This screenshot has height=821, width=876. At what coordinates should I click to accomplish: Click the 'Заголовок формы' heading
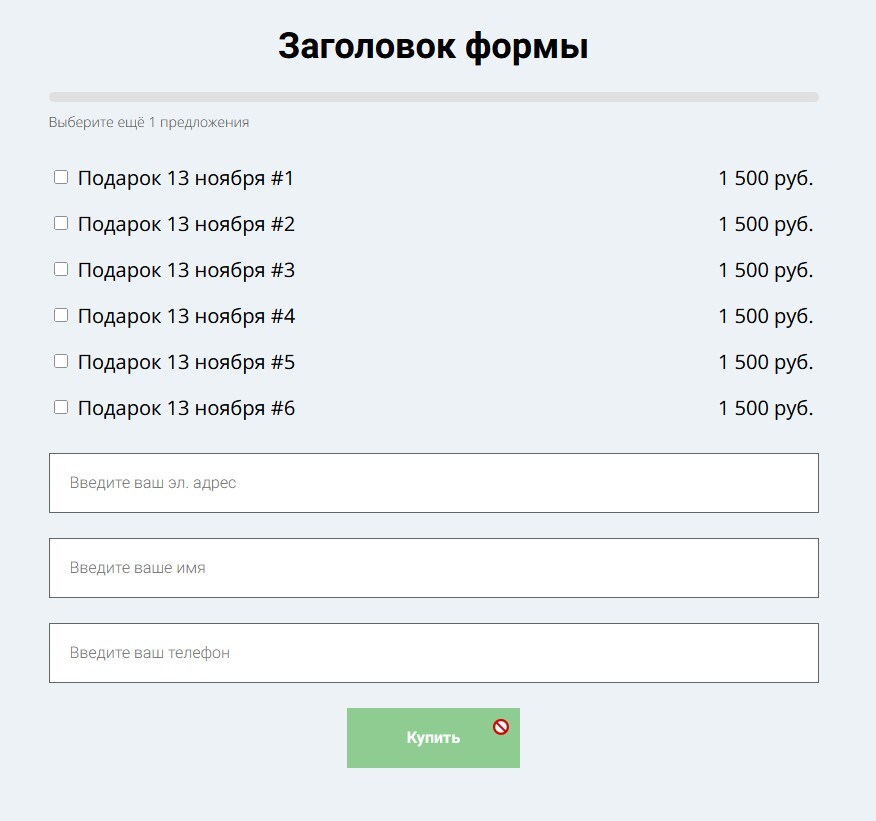(433, 46)
